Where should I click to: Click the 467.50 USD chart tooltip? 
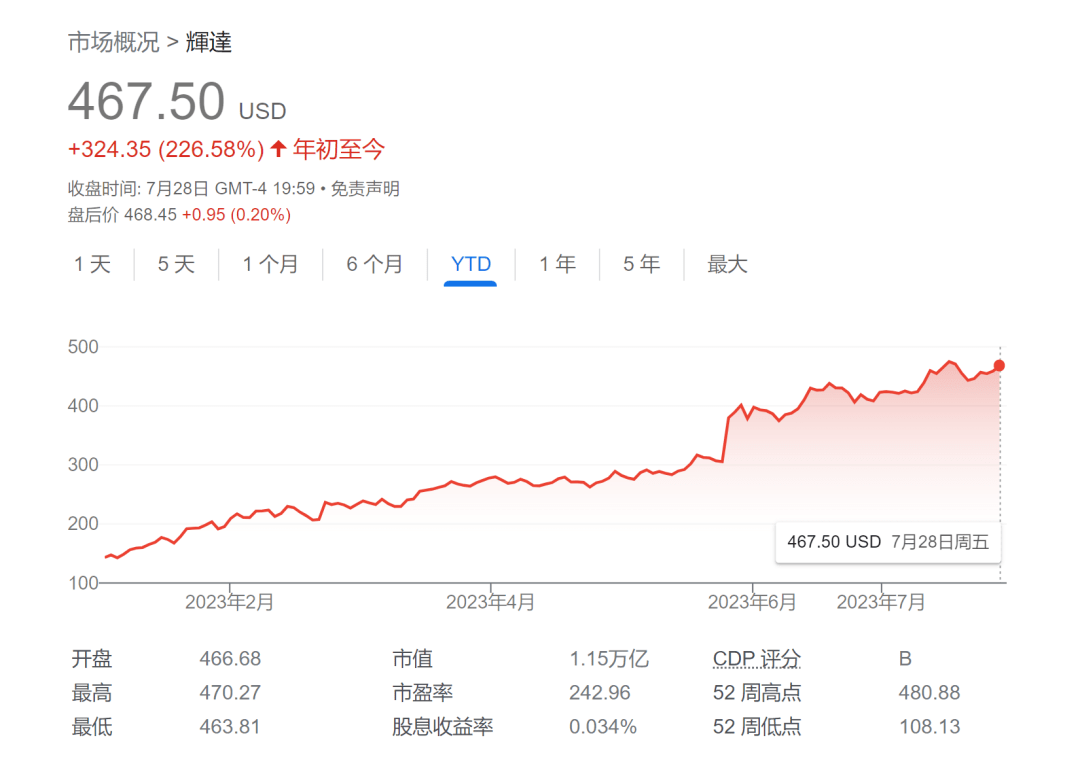888,542
